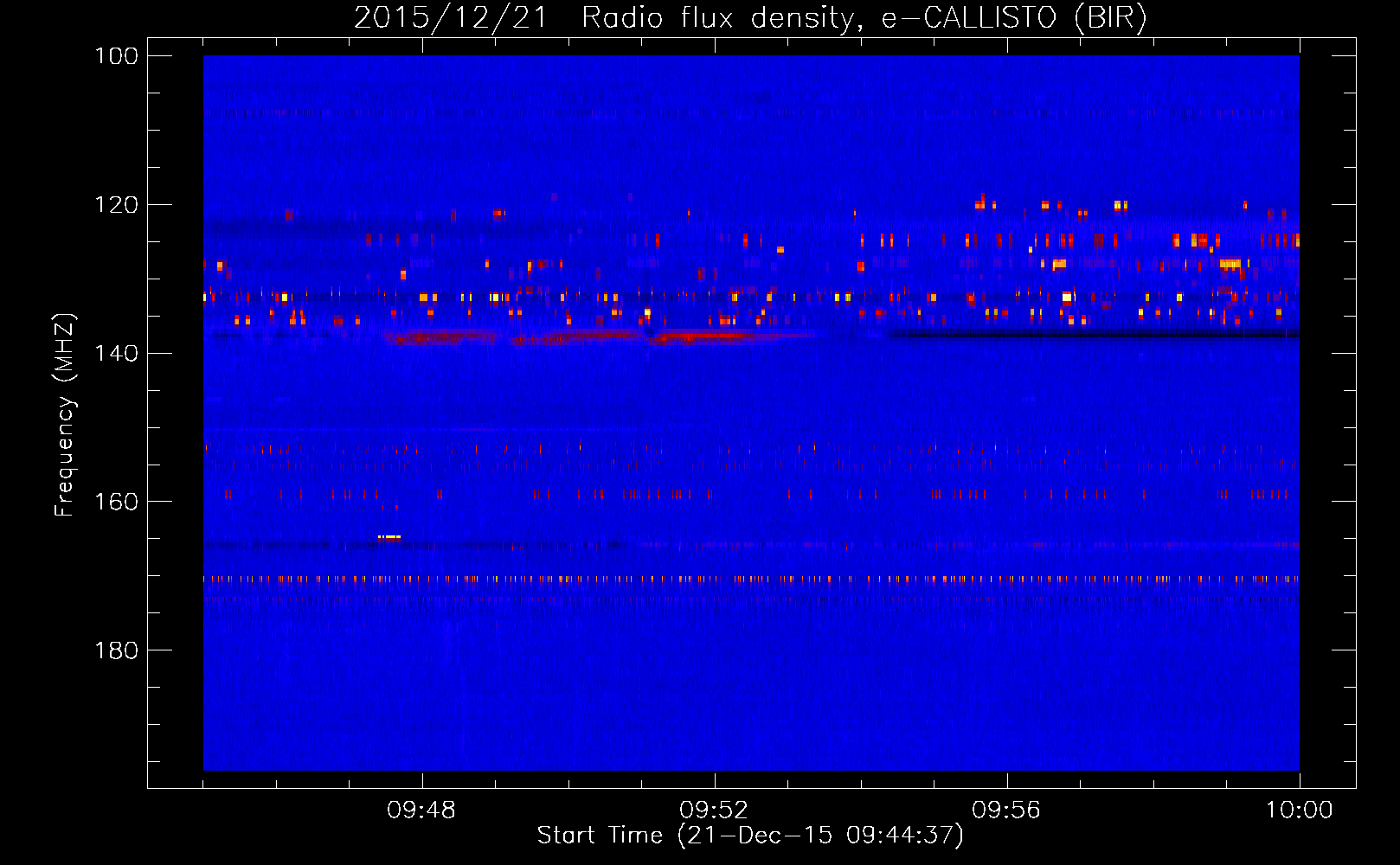Screen dimensions: 1400x865
Task: Click the 09:48 time tick label
Action: [421, 811]
